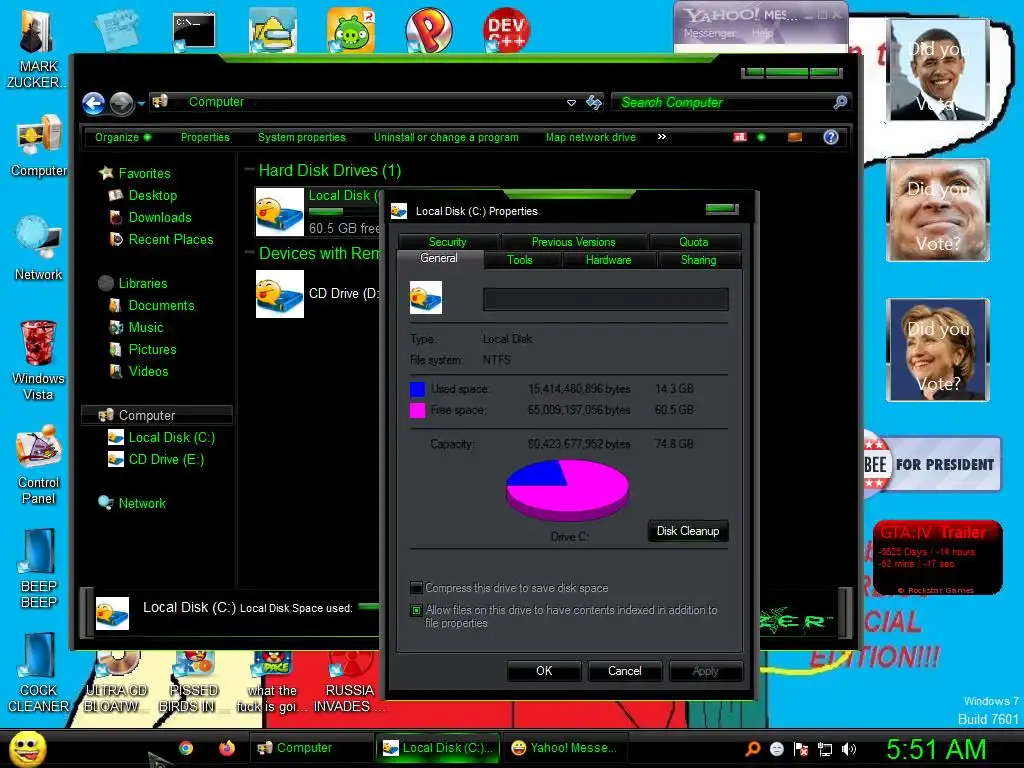Uncheck Allow files to have contents indexed
Viewport: 1024px width, 768px height.
(x=416, y=610)
